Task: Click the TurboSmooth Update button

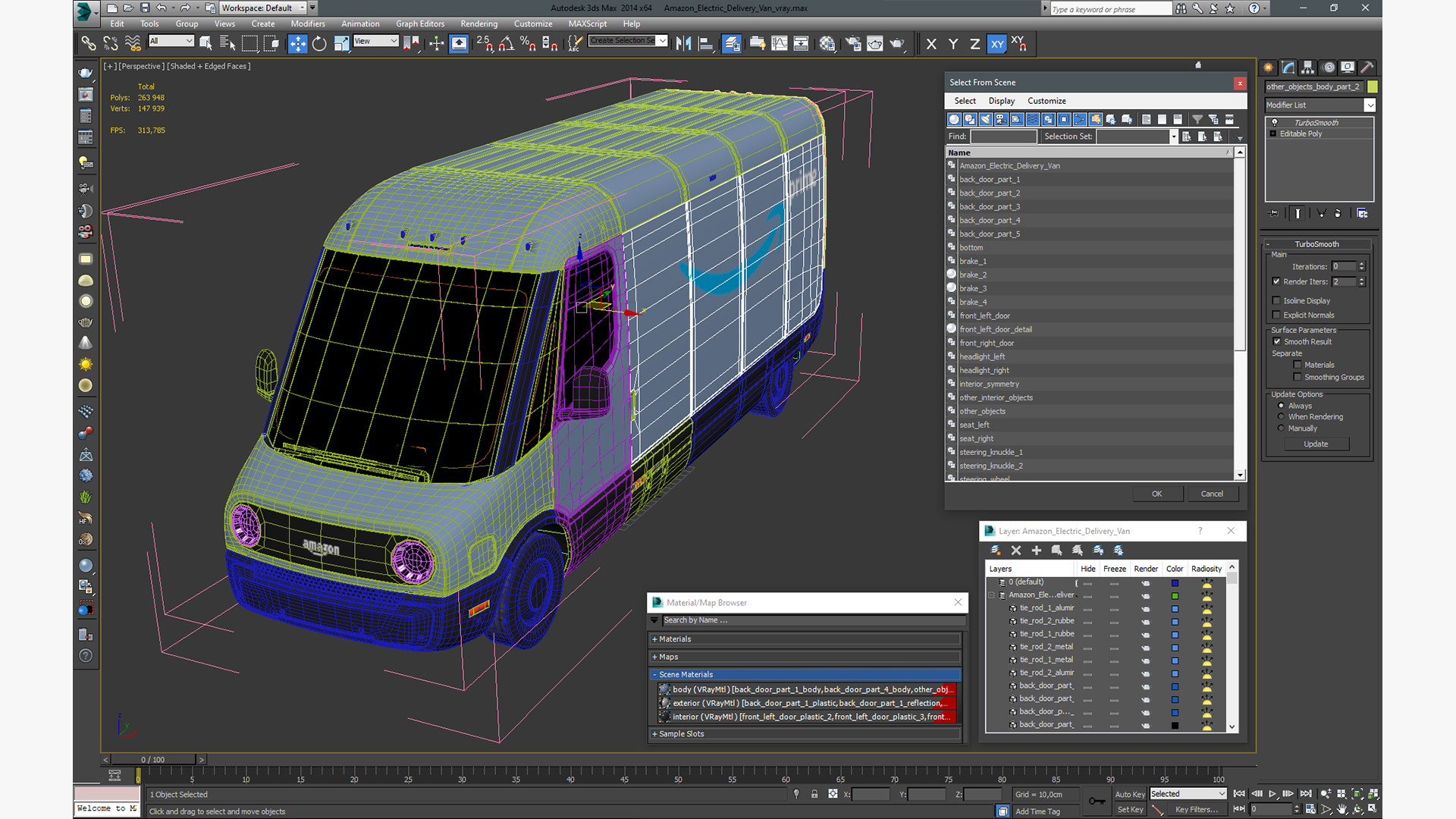Action: (1316, 444)
